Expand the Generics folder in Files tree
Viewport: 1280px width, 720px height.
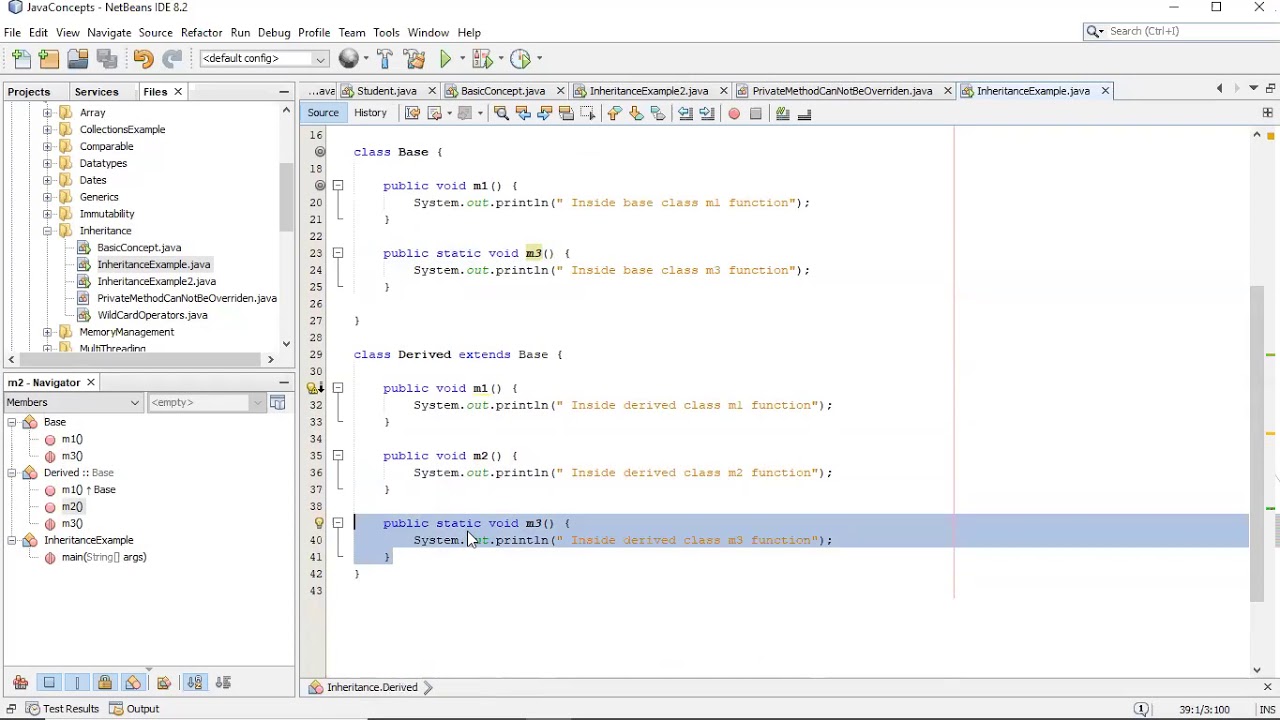(47, 197)
